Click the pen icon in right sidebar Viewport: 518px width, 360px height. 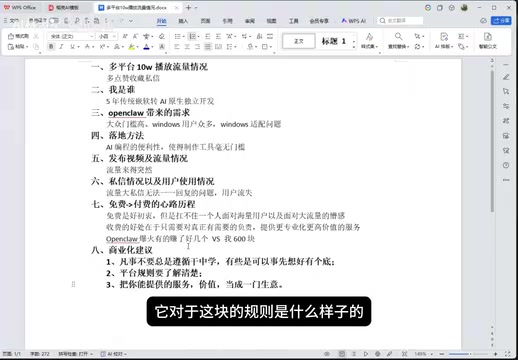pyautogui.click(x=506, y=77)
